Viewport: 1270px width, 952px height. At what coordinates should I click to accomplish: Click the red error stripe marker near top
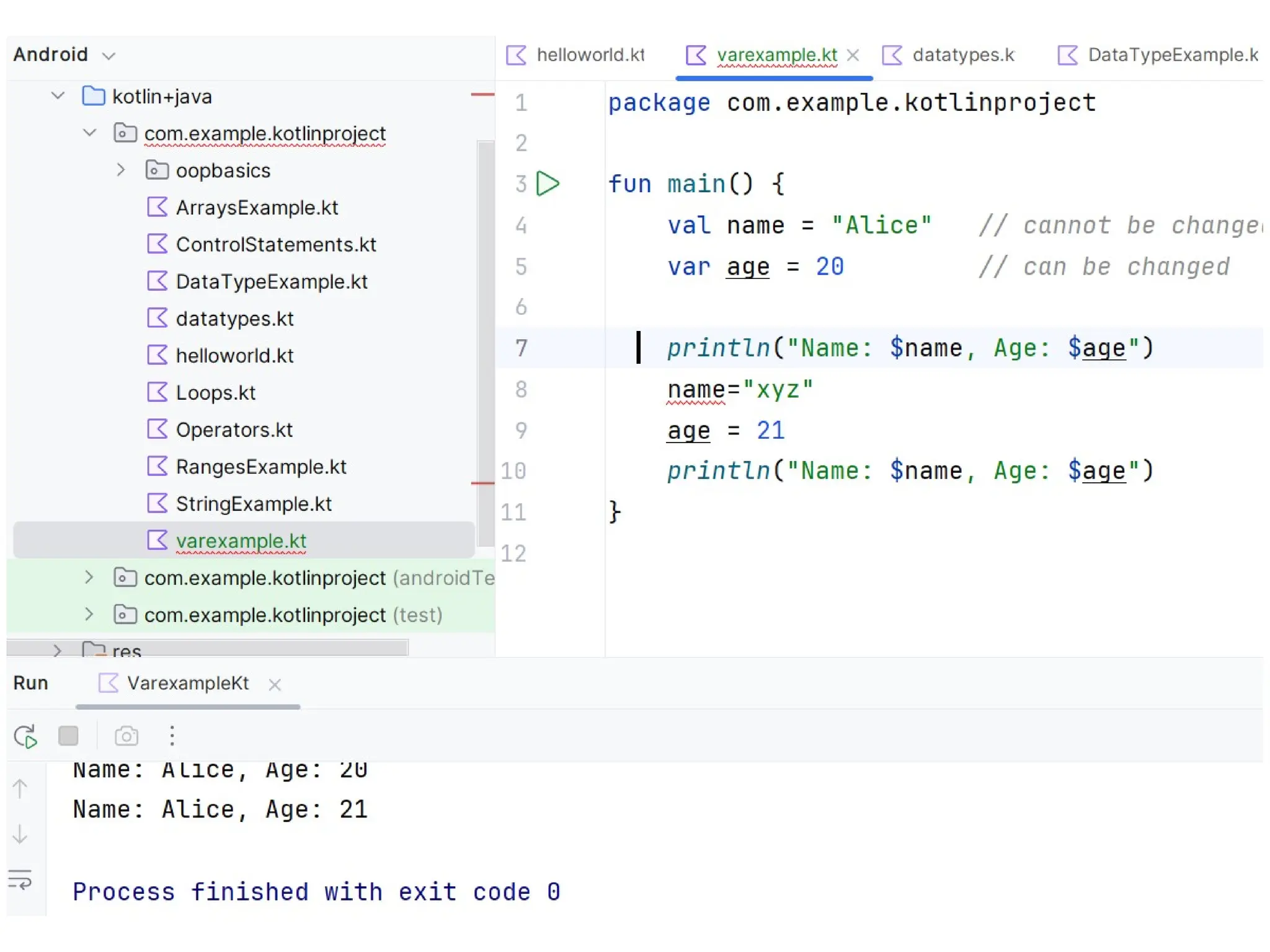click(x=482, y=95)
